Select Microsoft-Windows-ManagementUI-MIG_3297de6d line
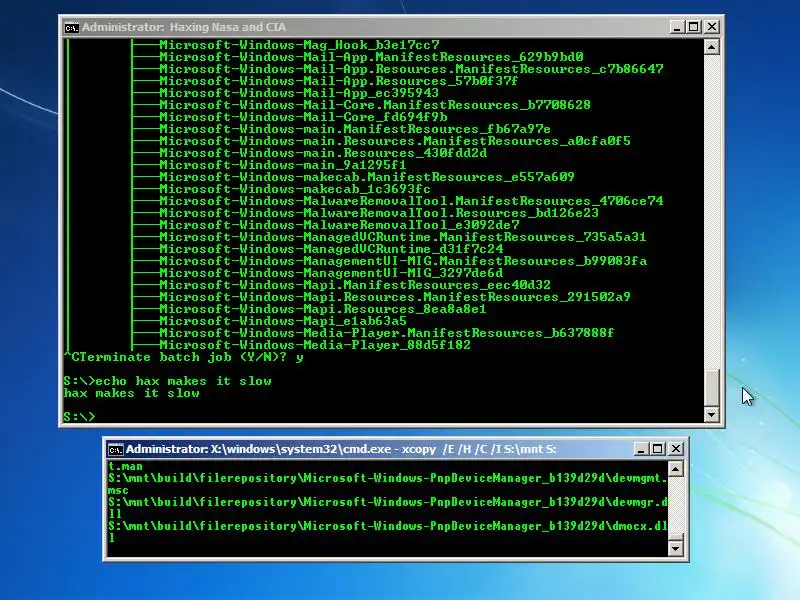The height and width of the screenshot is (600, 800). point(331,272)
